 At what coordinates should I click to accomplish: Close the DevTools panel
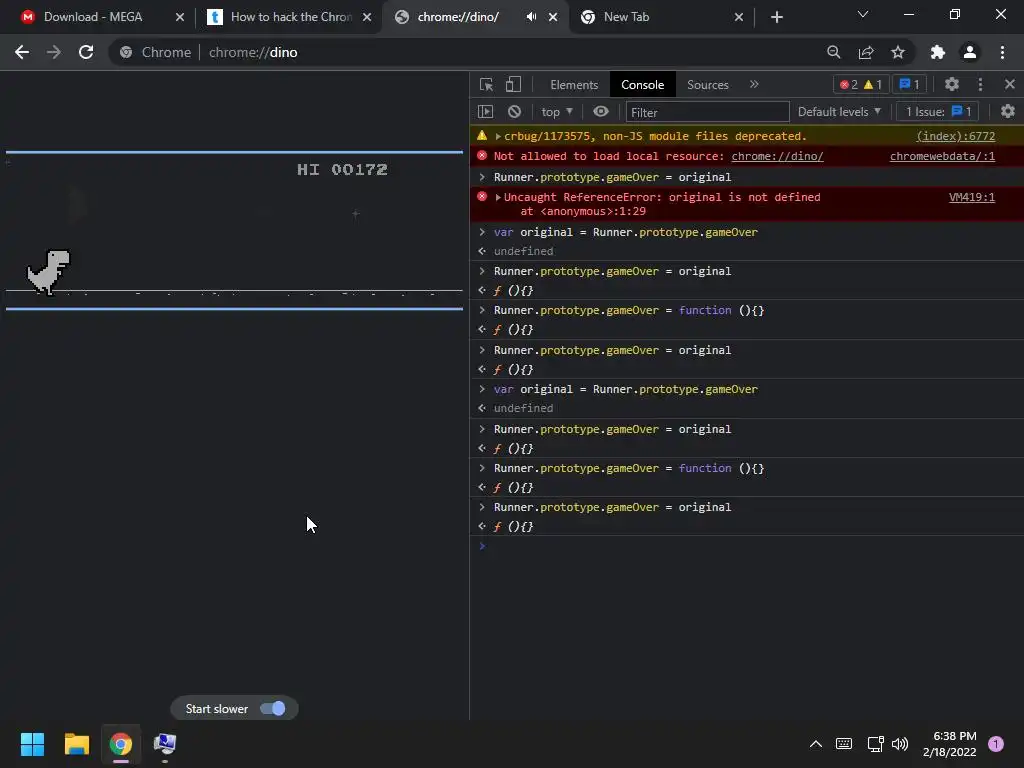[x=1010, y=84]
